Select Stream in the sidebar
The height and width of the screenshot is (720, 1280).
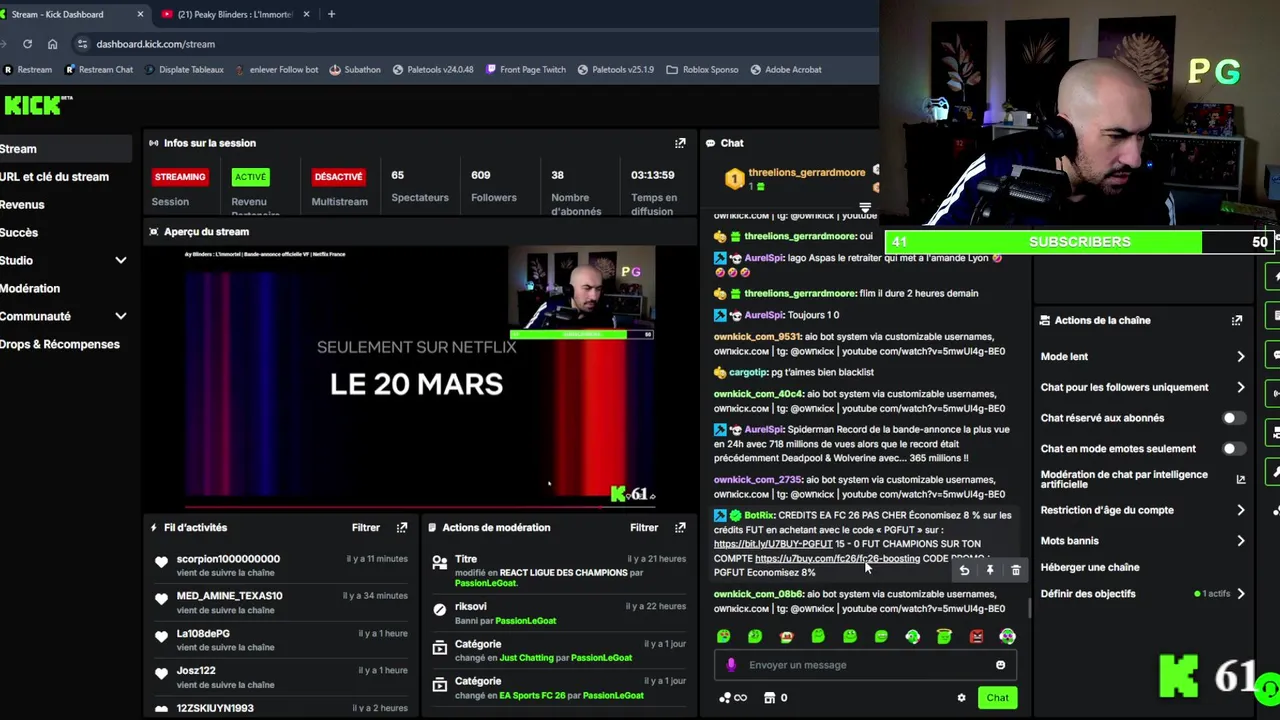click(65, 149)
